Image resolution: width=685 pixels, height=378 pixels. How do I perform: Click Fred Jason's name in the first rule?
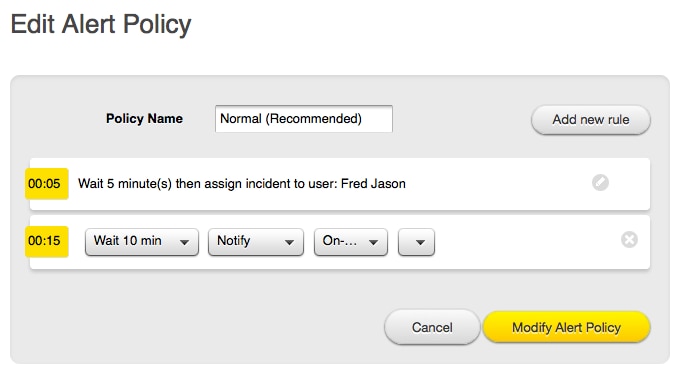point(373,184)
